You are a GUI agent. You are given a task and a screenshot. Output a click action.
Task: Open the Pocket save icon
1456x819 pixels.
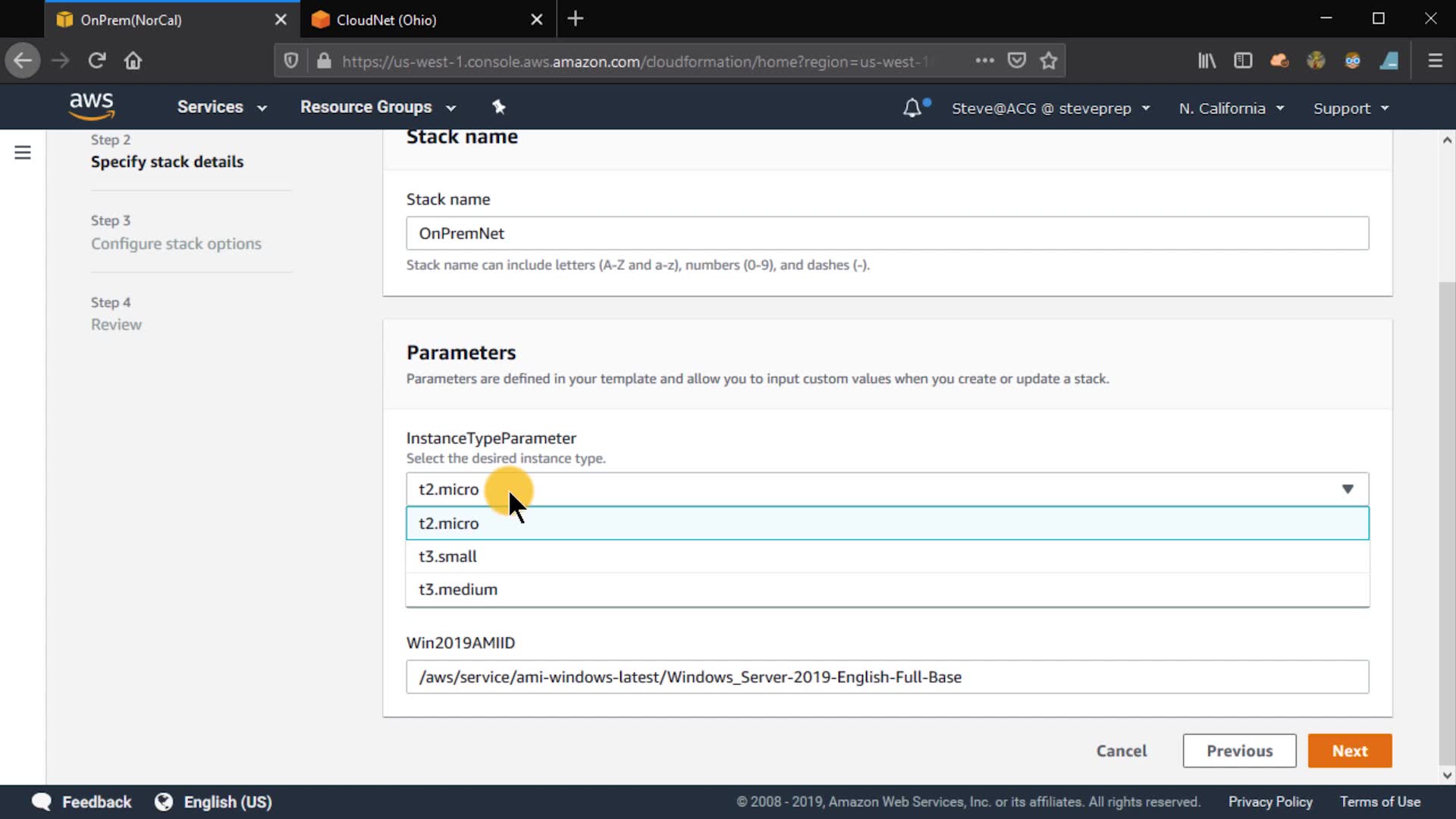[x=1017, y=61]
